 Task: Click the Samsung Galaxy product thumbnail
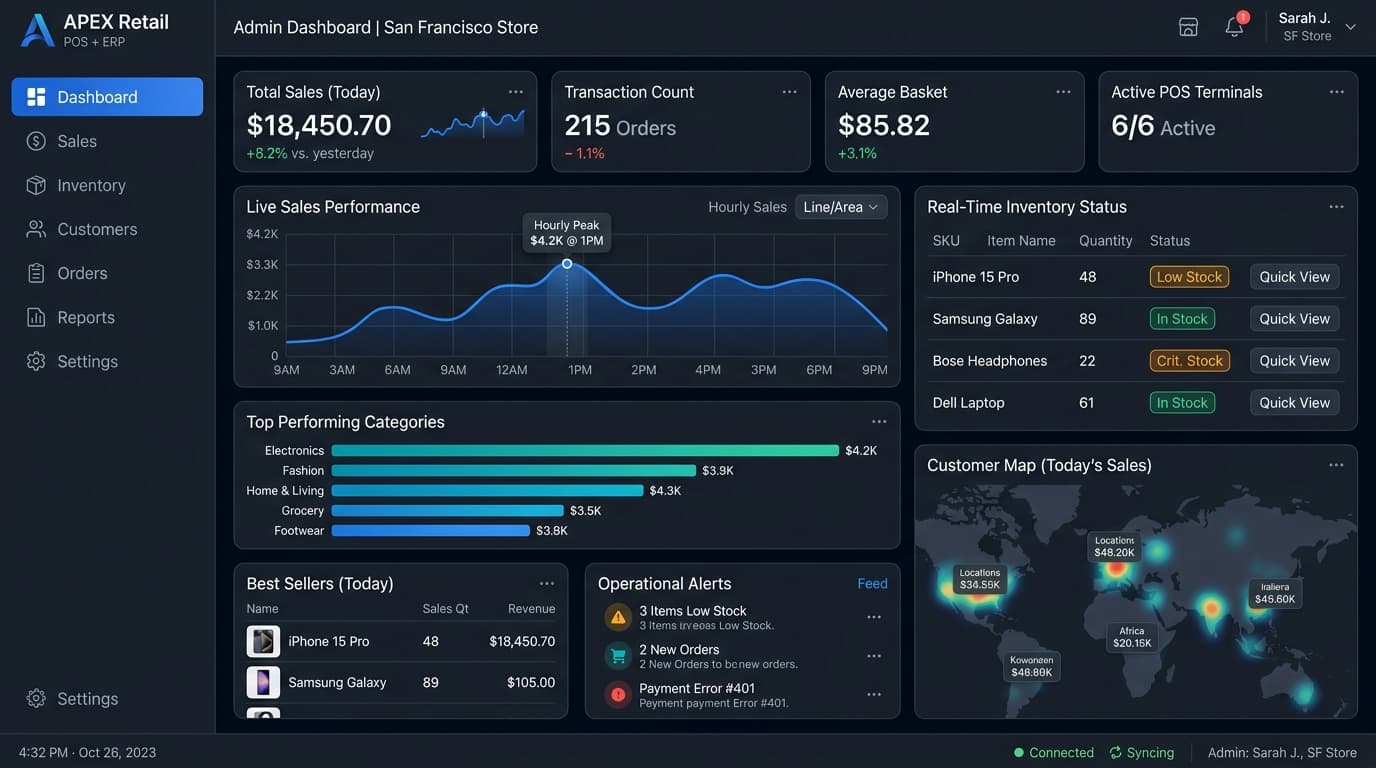point(263,682)
